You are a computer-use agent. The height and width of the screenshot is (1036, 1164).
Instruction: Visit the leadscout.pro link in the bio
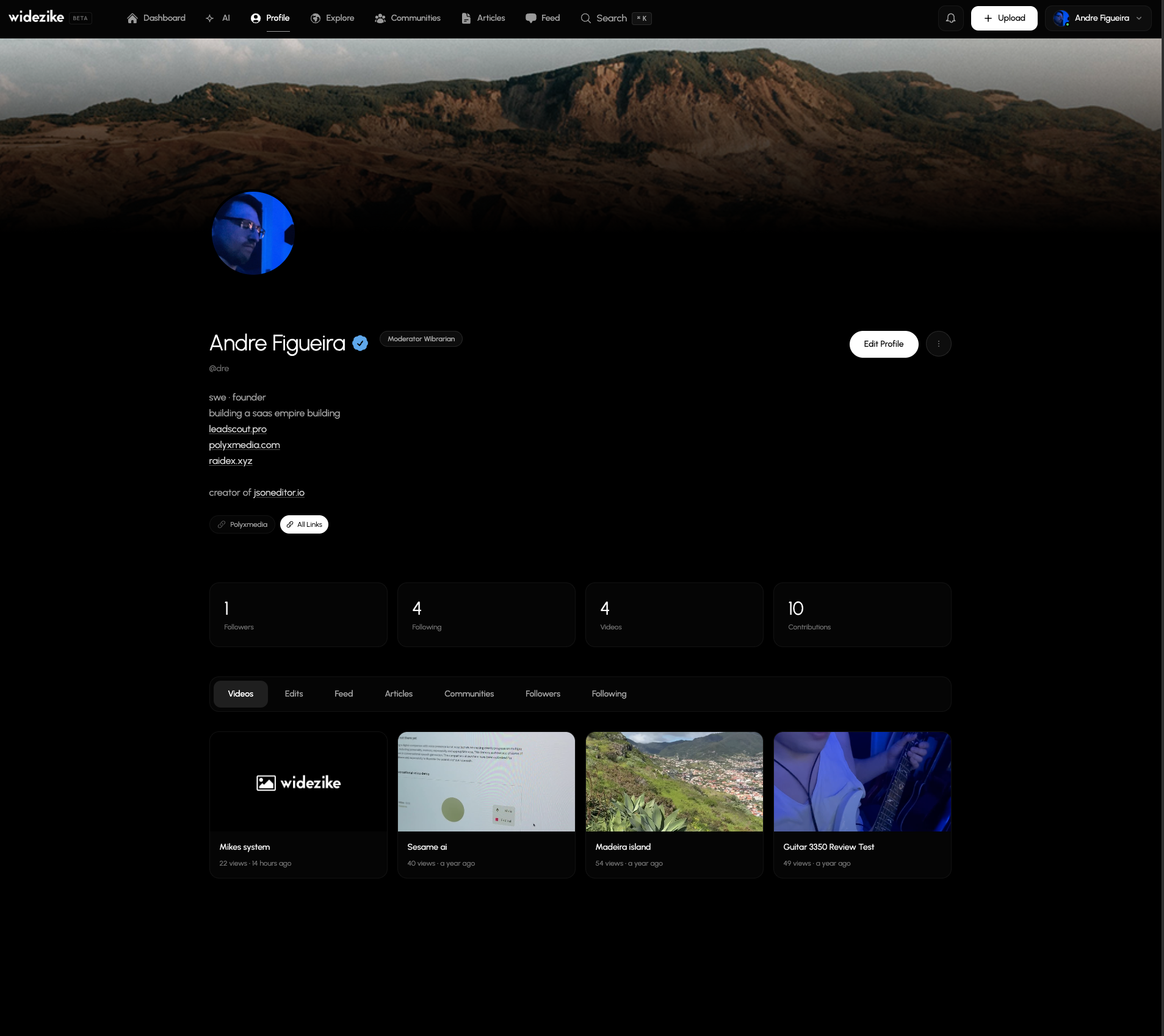click(x=237, y=429)
